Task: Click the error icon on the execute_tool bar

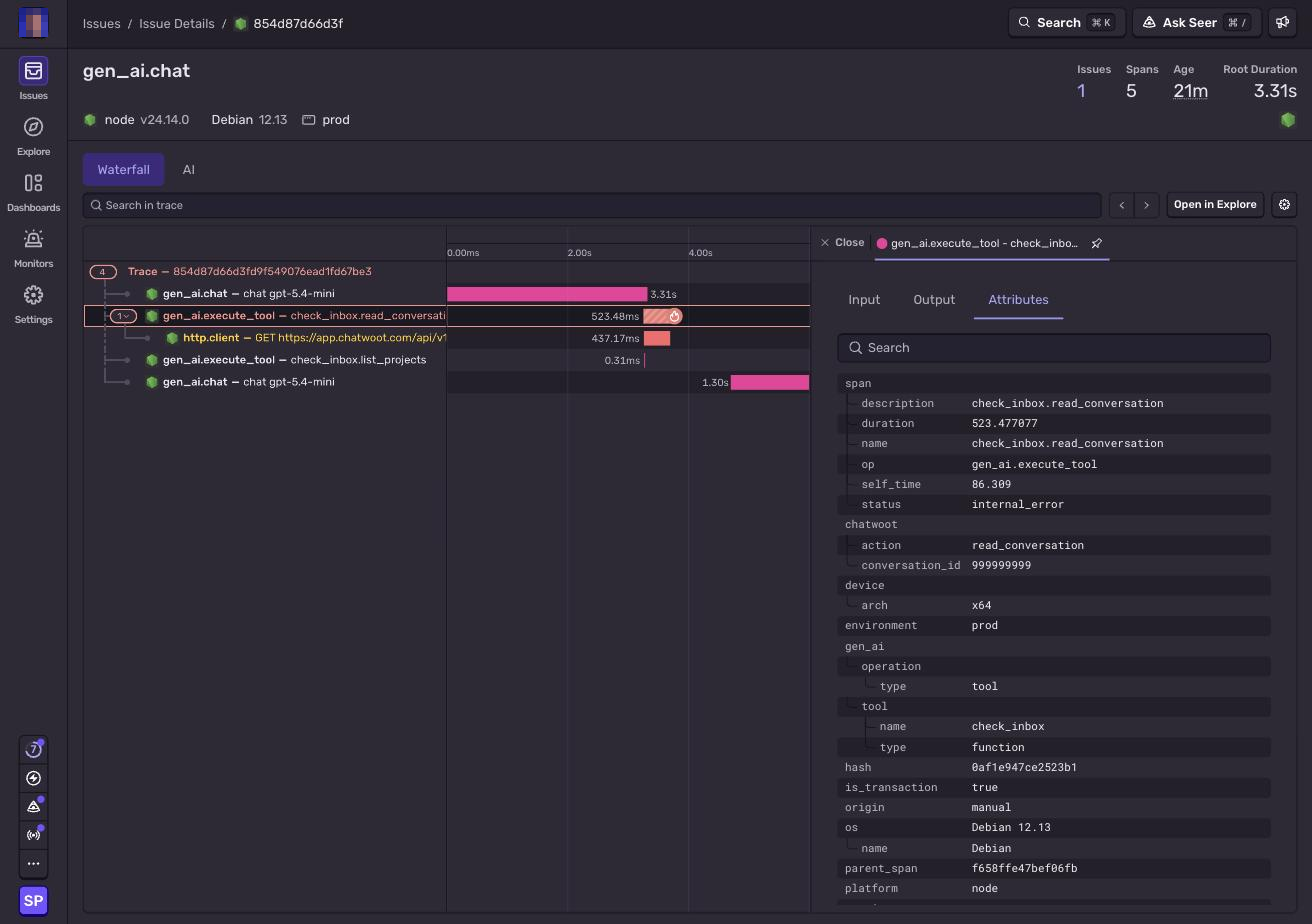Action: pyautogui.click(x=675, y=316)
